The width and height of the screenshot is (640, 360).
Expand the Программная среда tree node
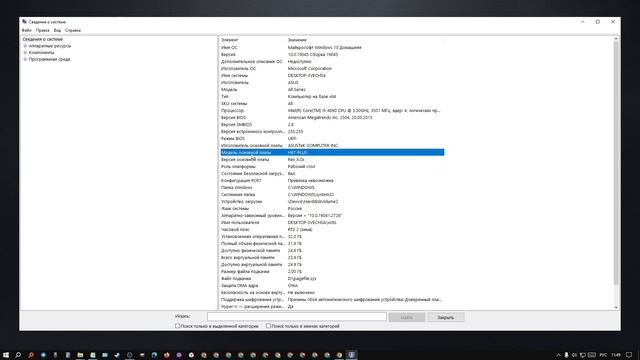tap(25, 59)
